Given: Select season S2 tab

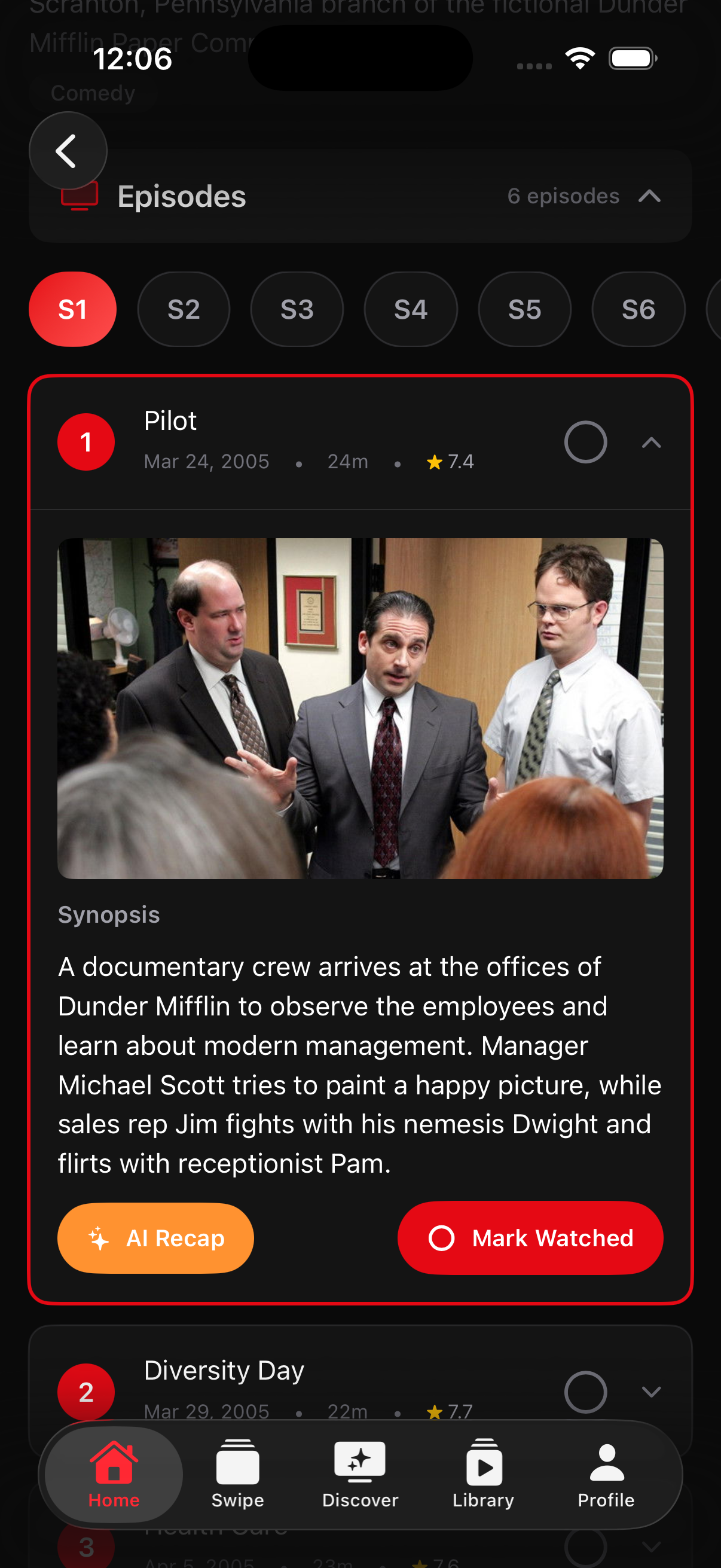Looking at the screenshot, I should 184,309.
